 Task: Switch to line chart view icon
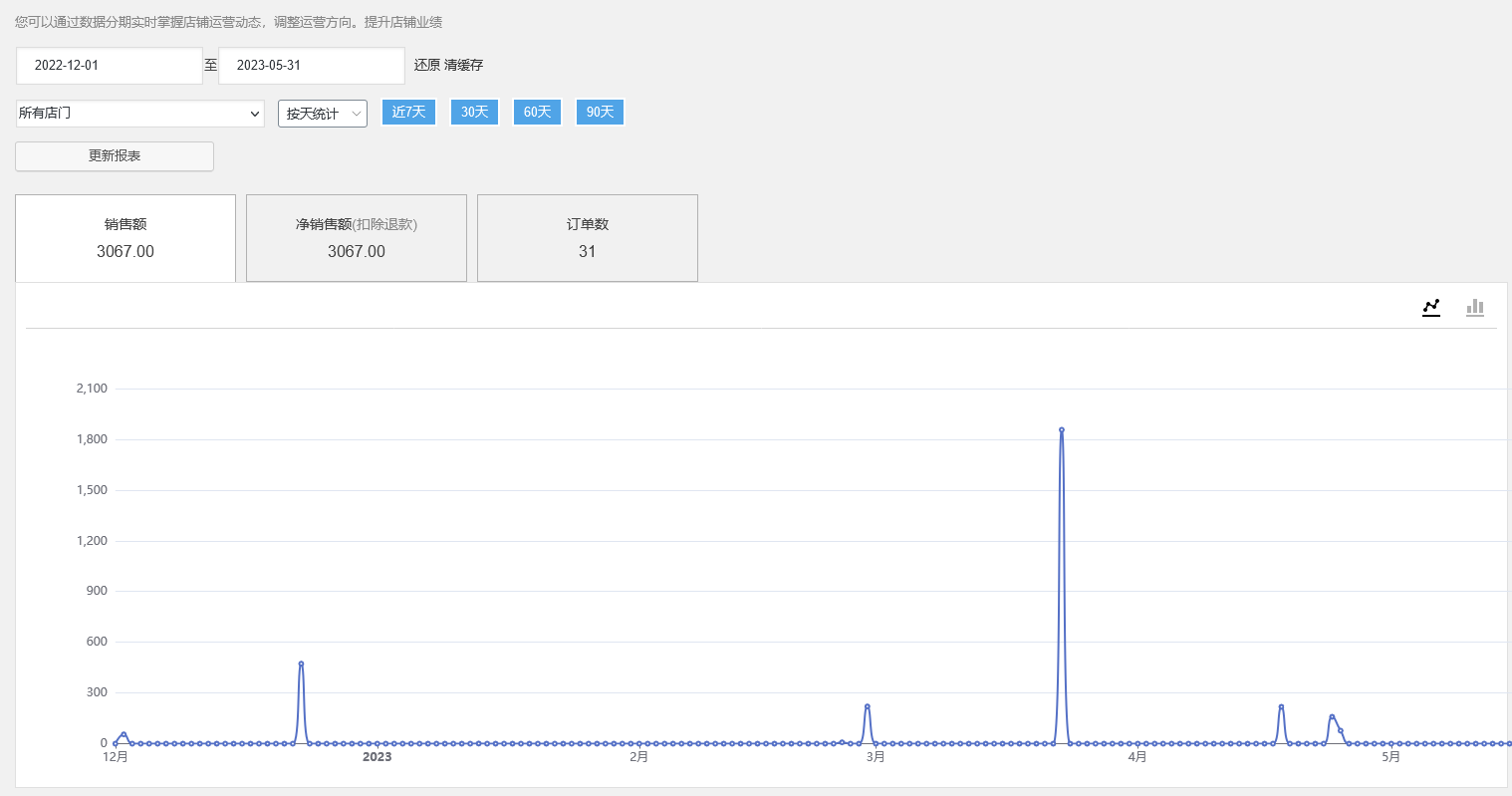pos(1431,307)
